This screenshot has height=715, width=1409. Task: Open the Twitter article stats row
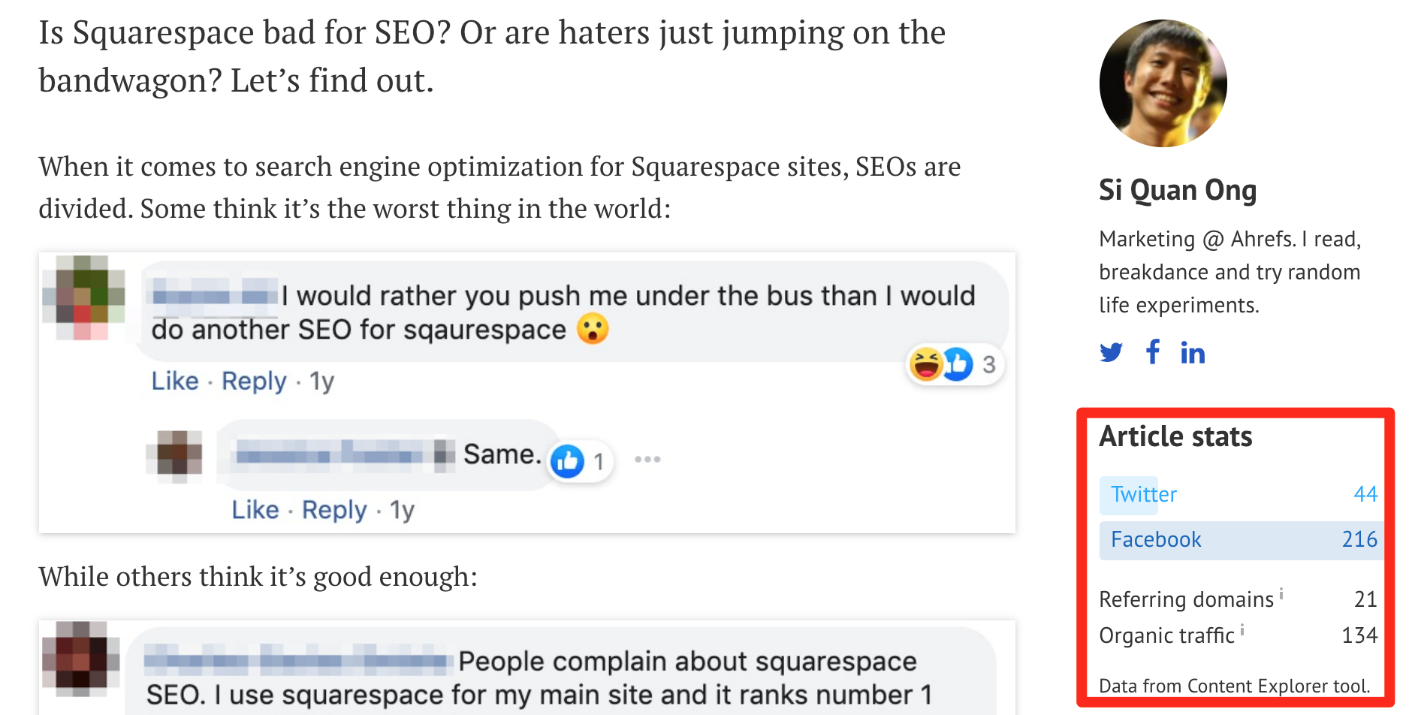(1239, 494)
